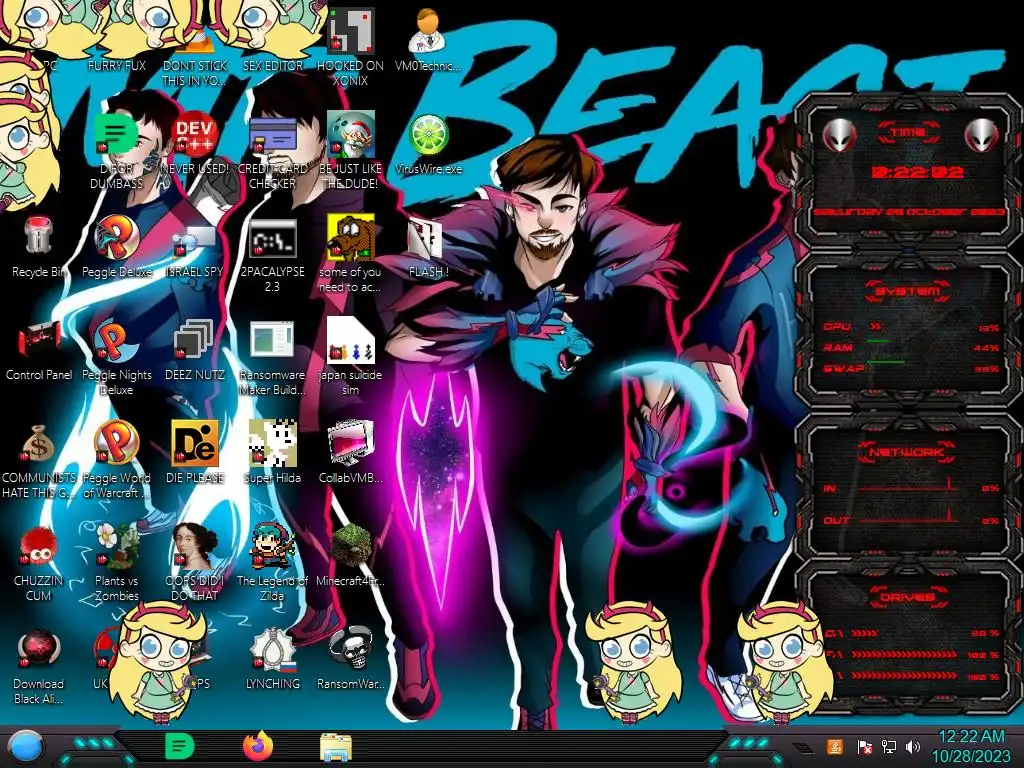
Task: Open the VM0Technic... desktop icon
Action: coord(428,31)
